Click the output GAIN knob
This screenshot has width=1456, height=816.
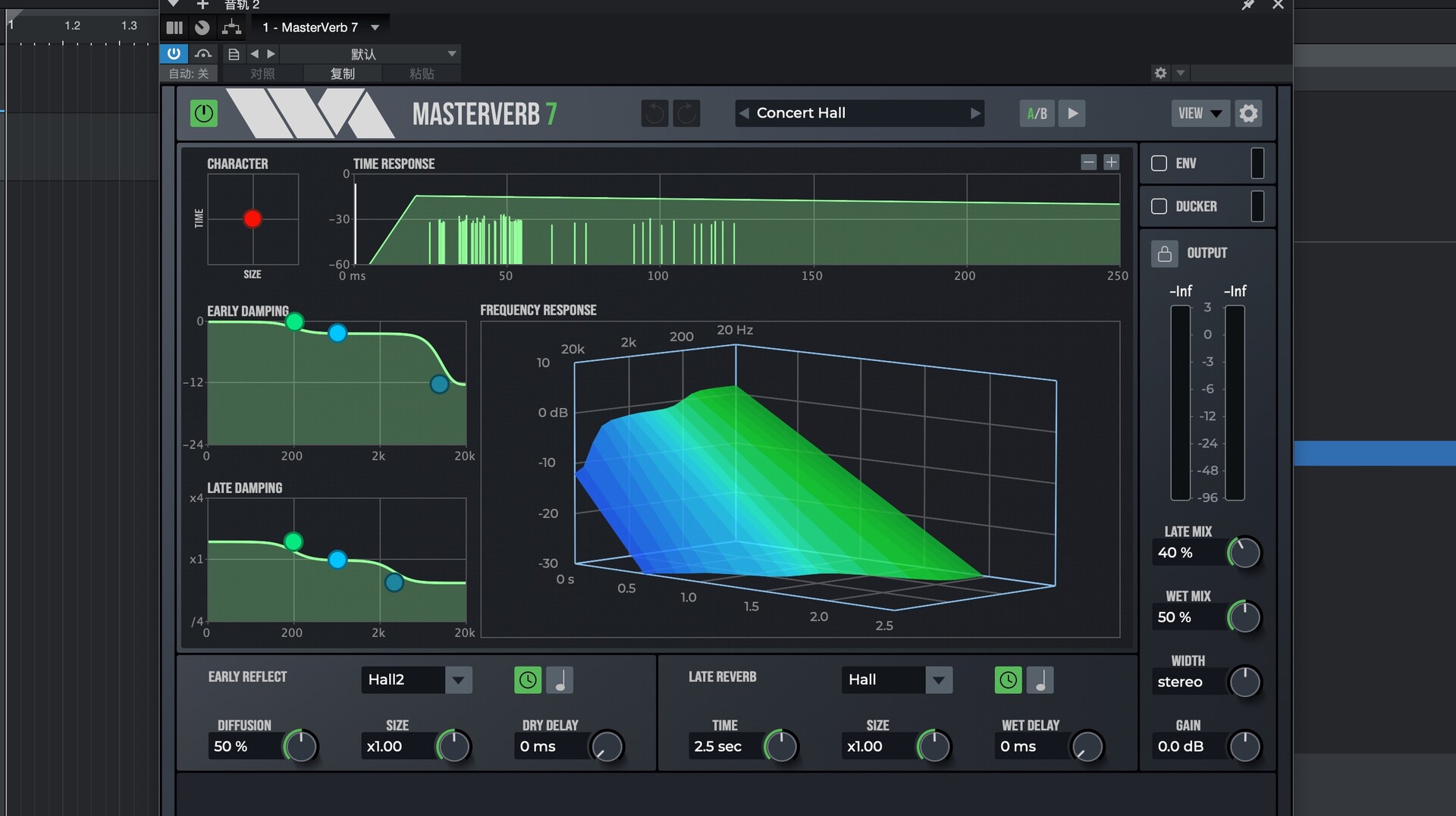pyautogui.click(x=1244, y=746)
